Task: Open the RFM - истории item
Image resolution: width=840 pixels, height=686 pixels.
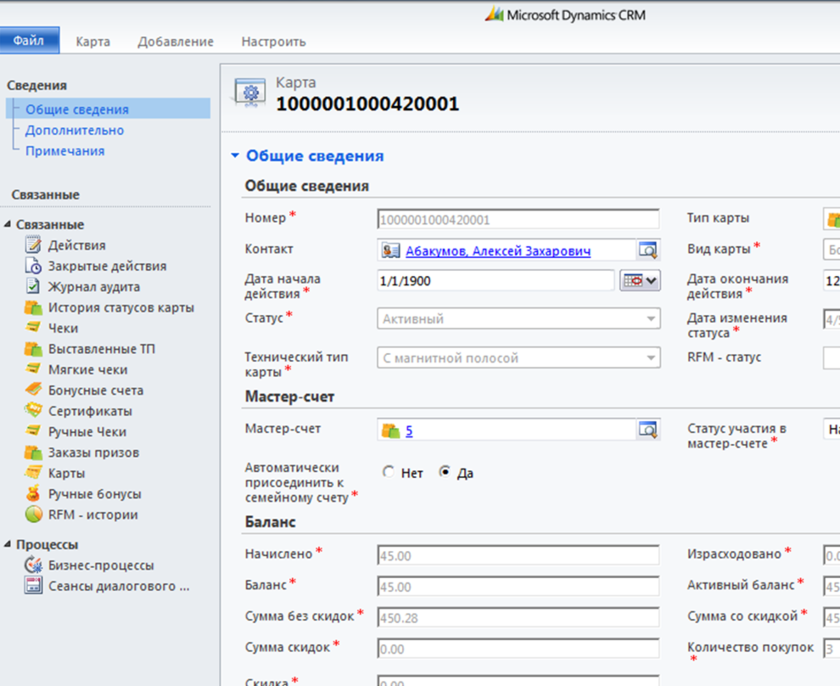Action: tap(92, 515)
